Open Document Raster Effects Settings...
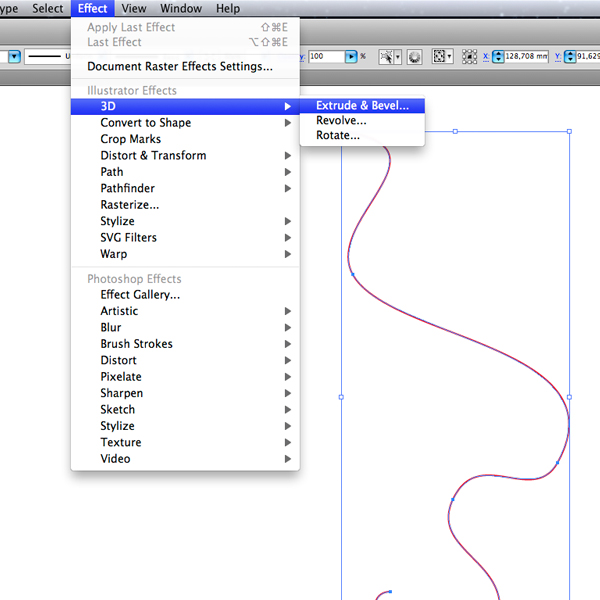This screenshot has width=600, height=600. pos(185,67)
